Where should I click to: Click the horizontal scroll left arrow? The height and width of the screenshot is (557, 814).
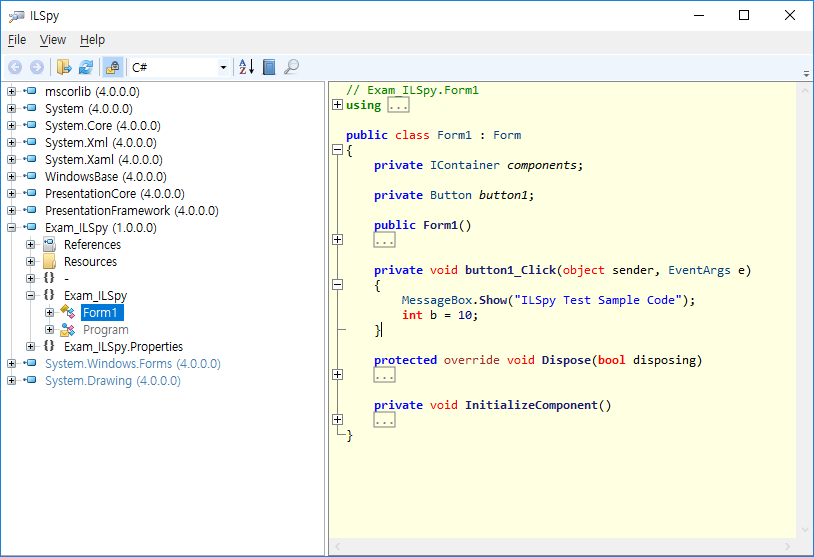coord(338,546)
